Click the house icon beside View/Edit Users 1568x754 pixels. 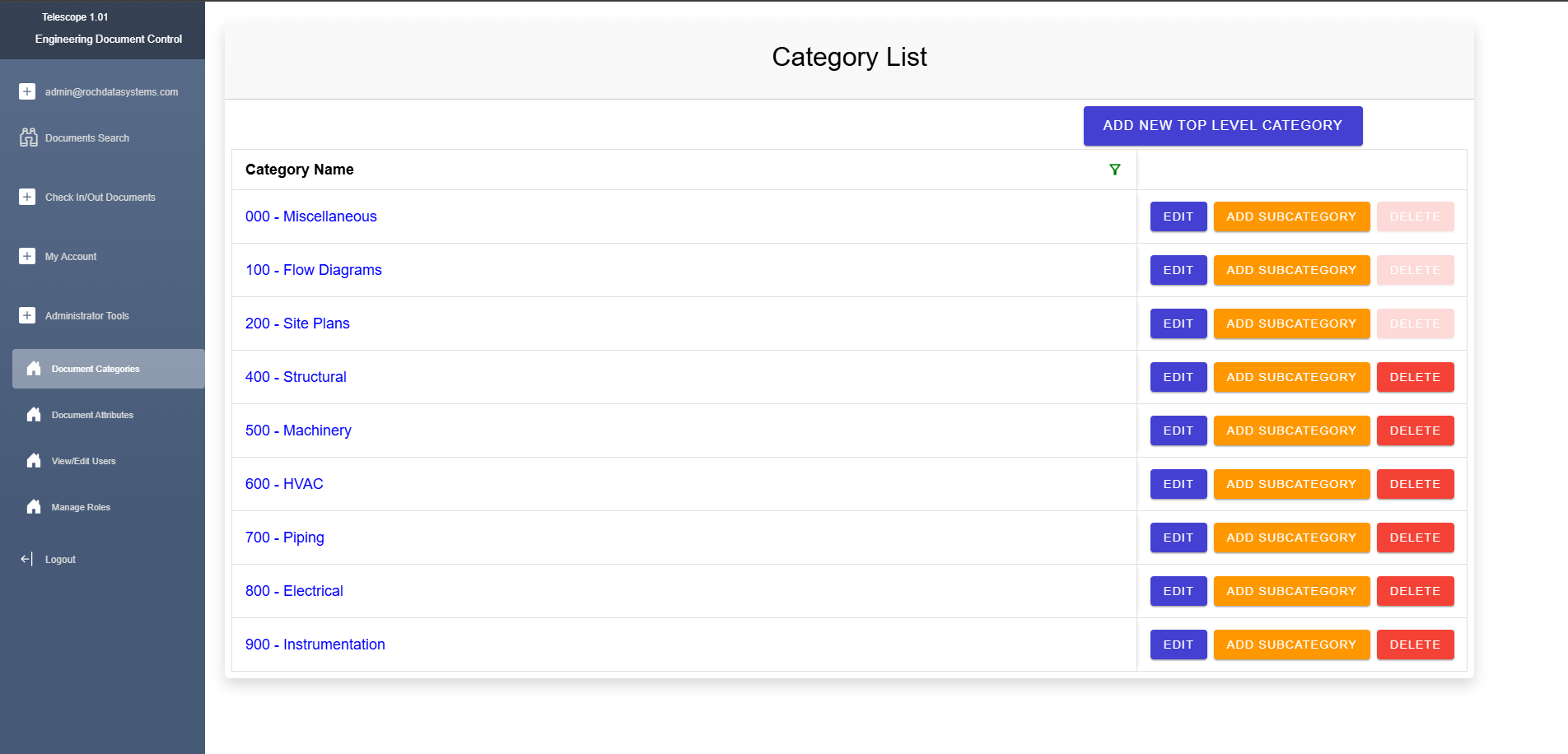point(34,461)
